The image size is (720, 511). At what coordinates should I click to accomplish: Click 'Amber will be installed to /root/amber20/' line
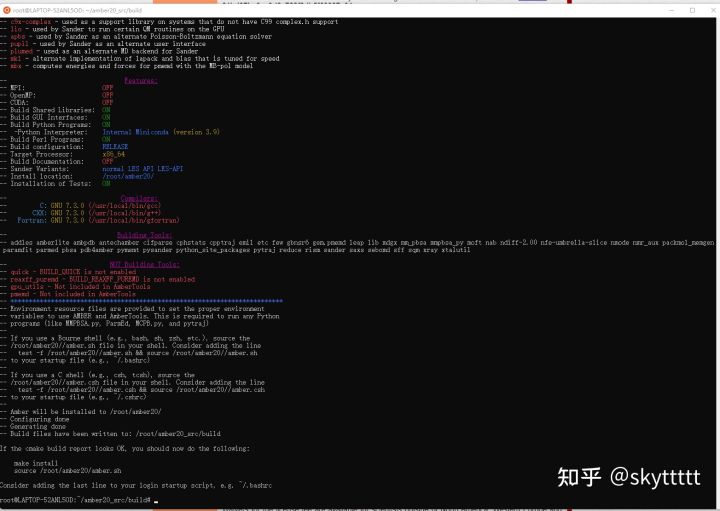[x=86, y=411]
